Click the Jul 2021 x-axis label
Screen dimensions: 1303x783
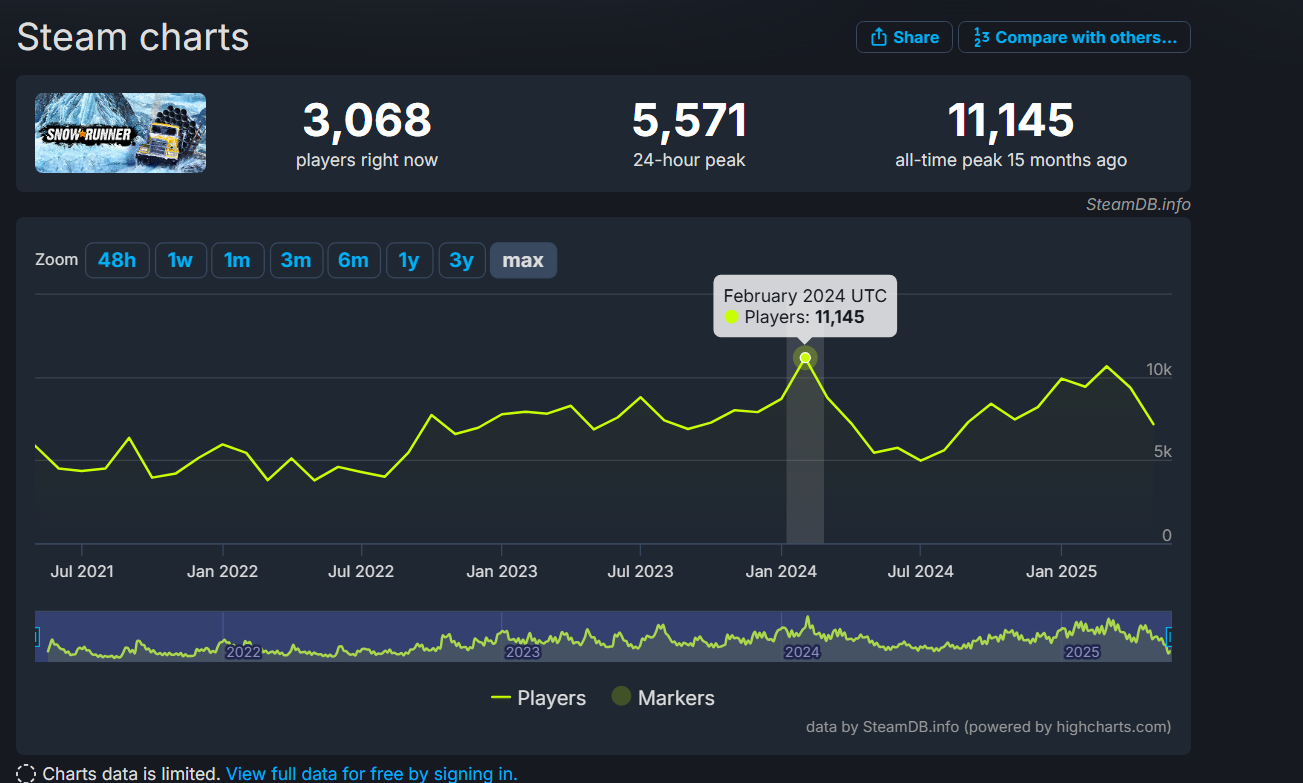pyautogui.click(x=82, y=571)
